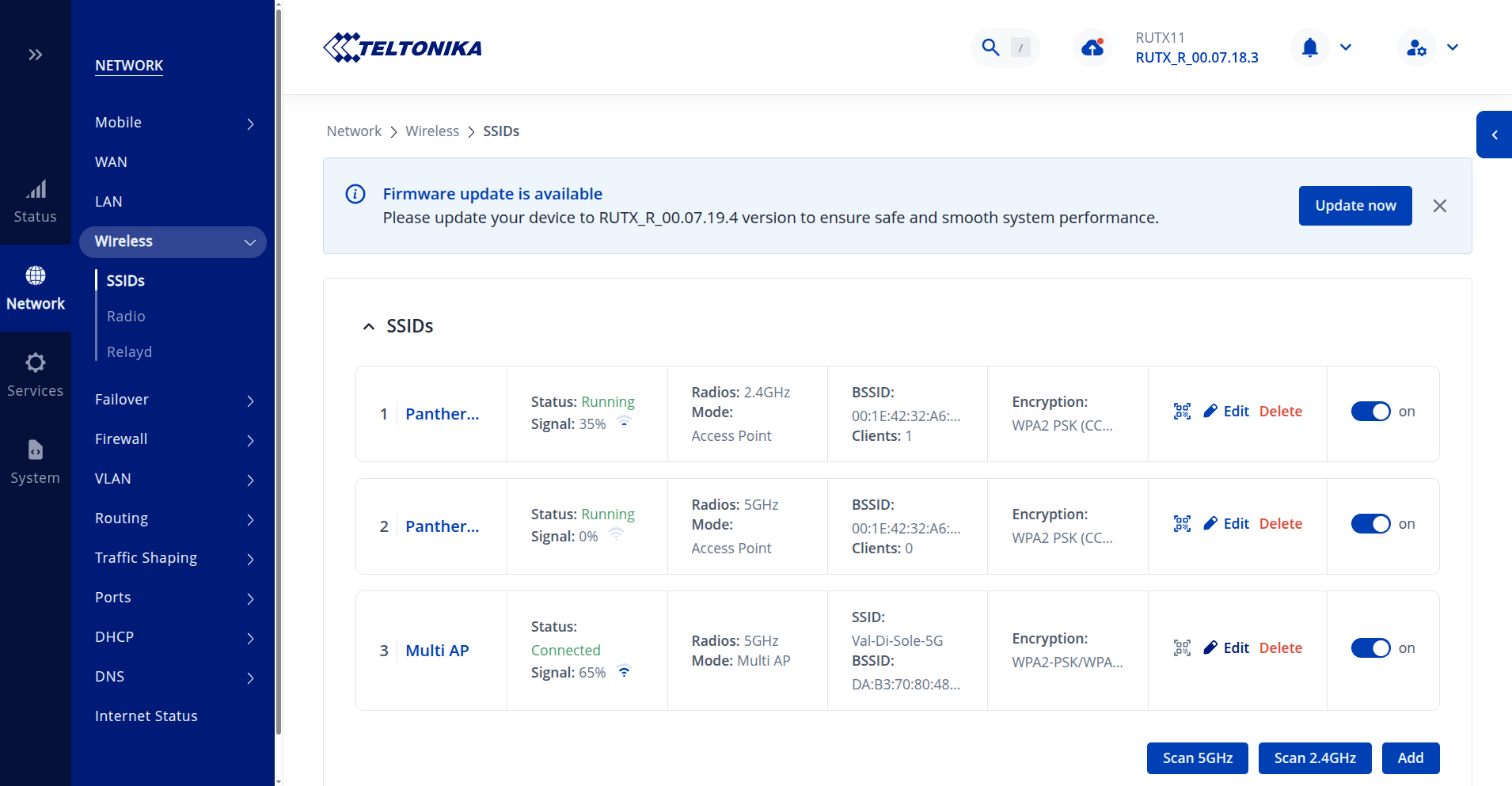Click the Update now button
This screenshot has height=786, width=1512.
[1354, 206]
